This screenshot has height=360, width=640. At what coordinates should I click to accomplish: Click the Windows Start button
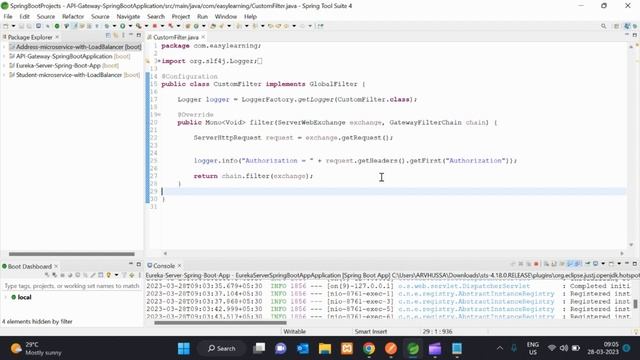184,349
